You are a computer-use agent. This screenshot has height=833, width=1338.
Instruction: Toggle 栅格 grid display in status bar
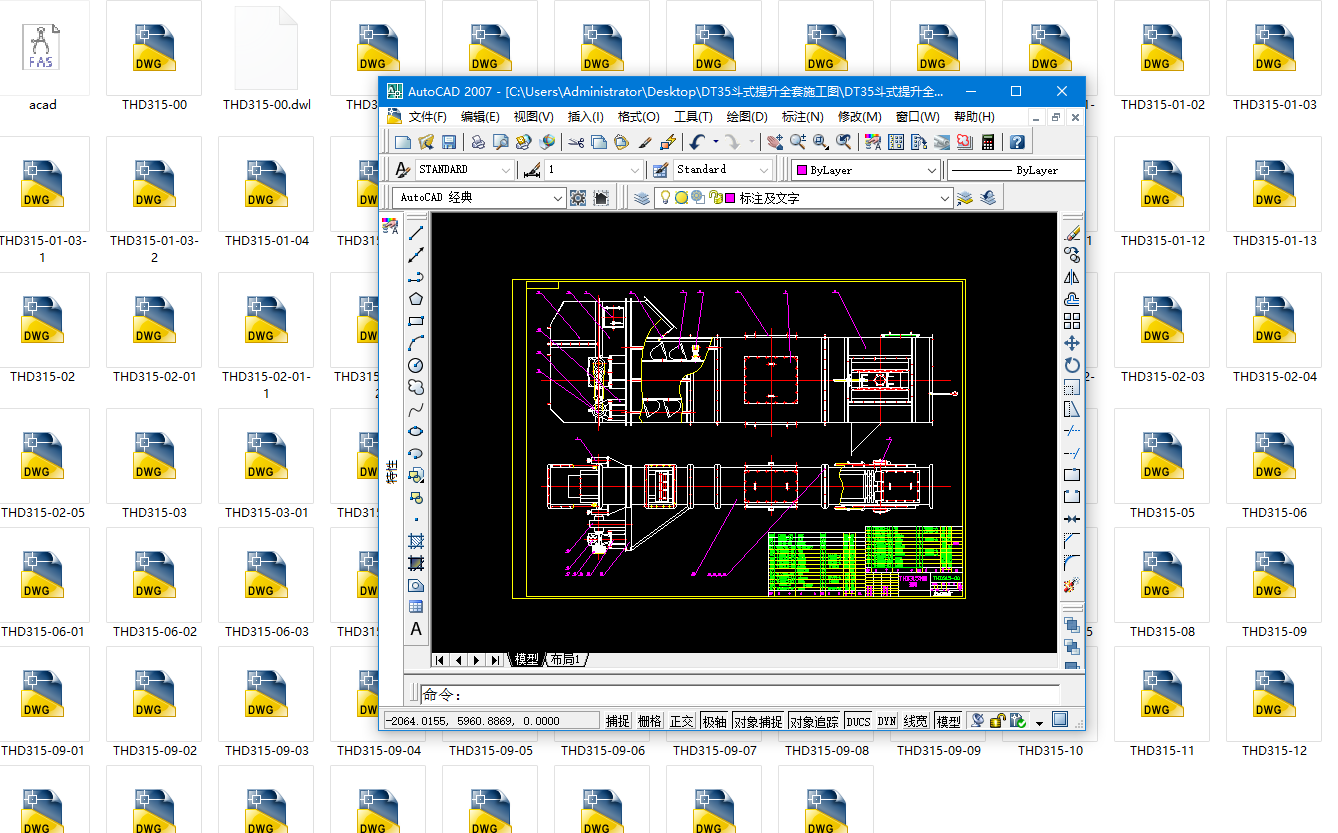(650, 721)
